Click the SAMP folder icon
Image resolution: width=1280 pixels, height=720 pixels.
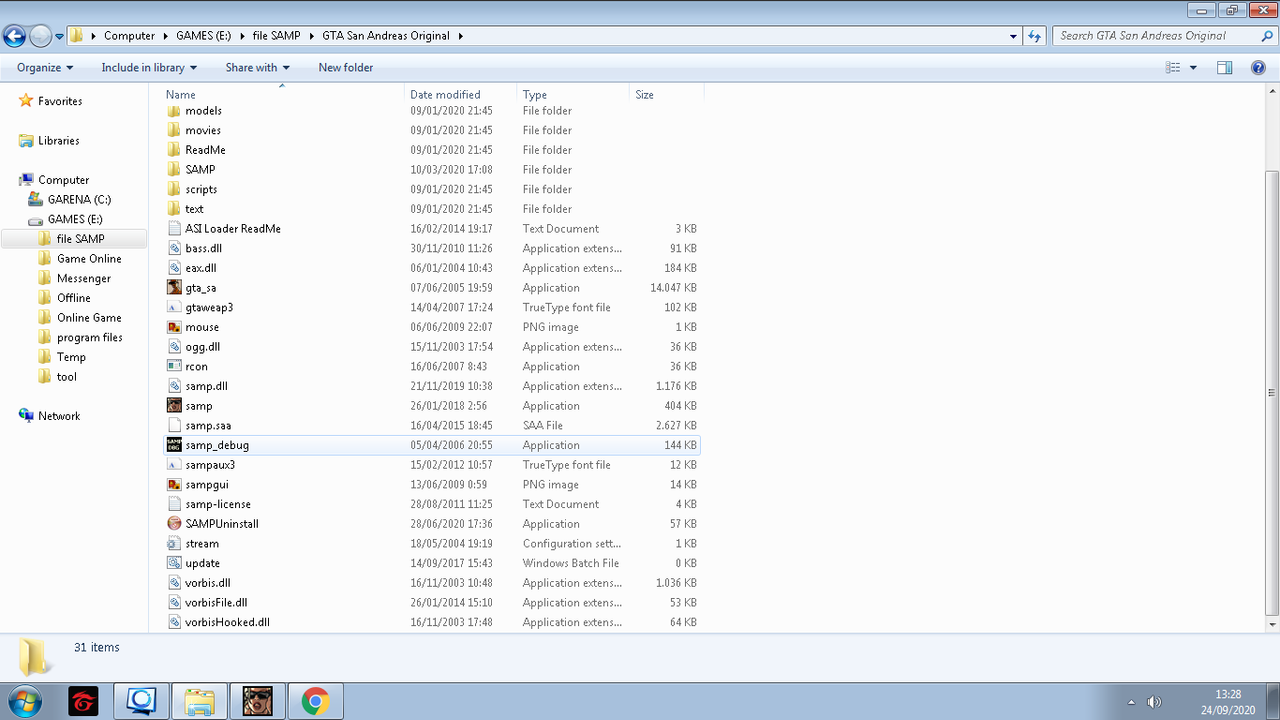(174, 170)
